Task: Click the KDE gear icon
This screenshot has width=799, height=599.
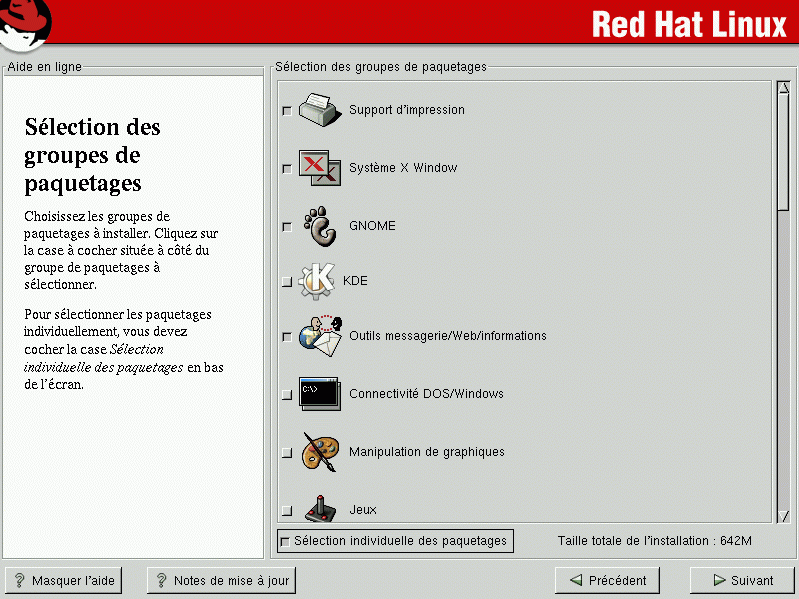Action: point(317,281)
